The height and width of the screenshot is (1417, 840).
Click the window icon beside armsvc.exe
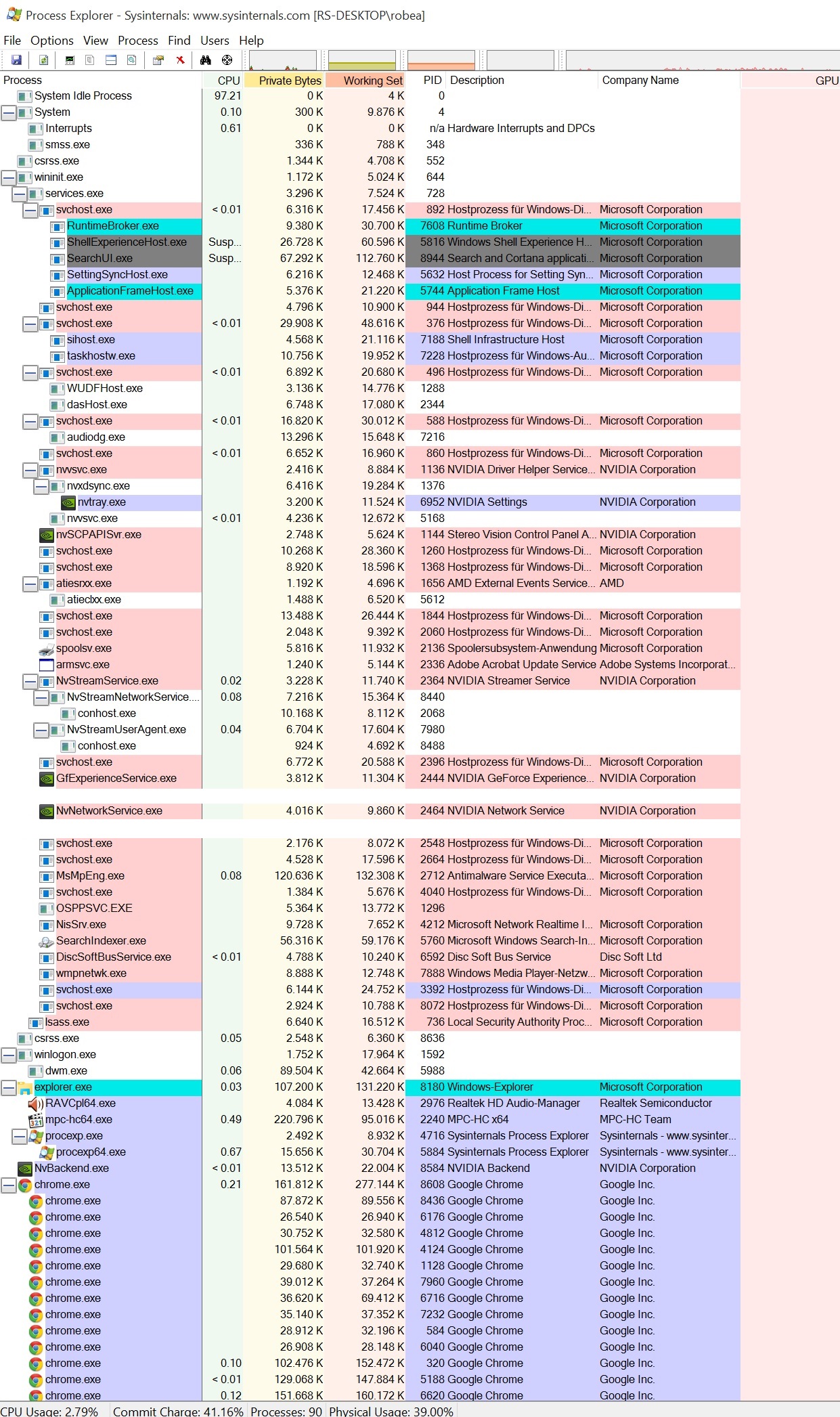point(47,665)
